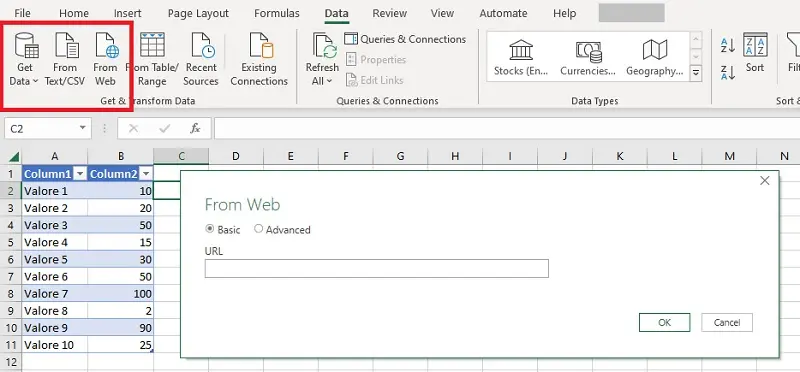Screen dimensions: 800x372
Task: Select cell containing Valore 7
Action: (x=55, y=293)
